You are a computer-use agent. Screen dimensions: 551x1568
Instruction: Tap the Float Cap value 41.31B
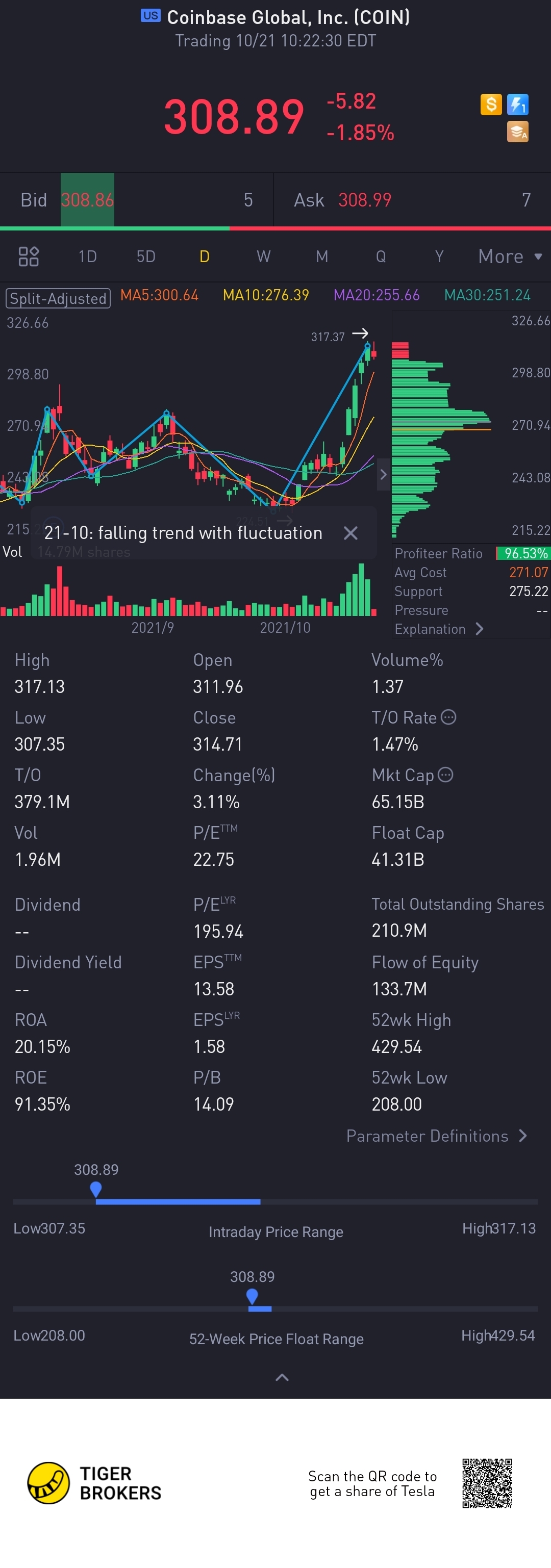point(398,860)
